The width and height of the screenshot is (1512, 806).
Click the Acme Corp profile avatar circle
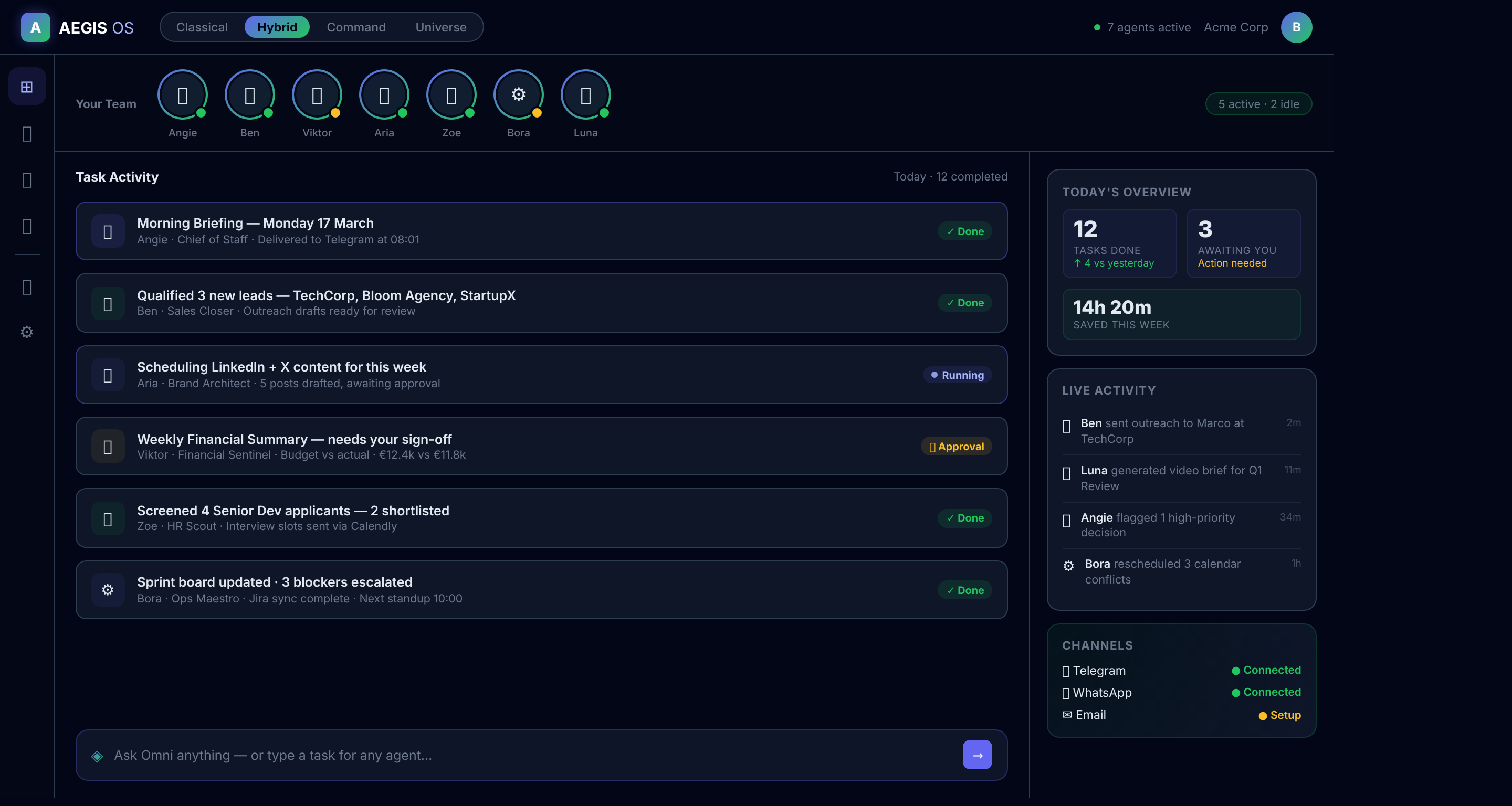1297,26
